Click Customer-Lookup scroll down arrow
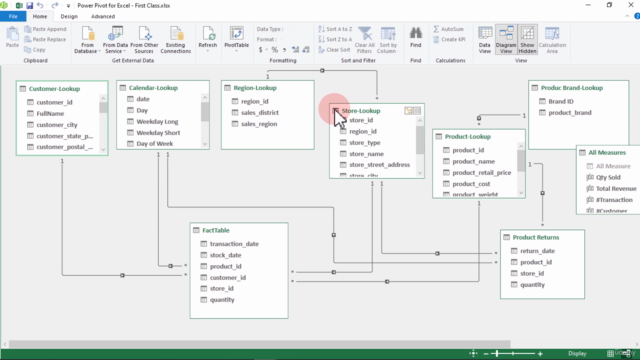The width and height of the screenshot is (640, 360). pyautogui.click(x=103, y=150)
